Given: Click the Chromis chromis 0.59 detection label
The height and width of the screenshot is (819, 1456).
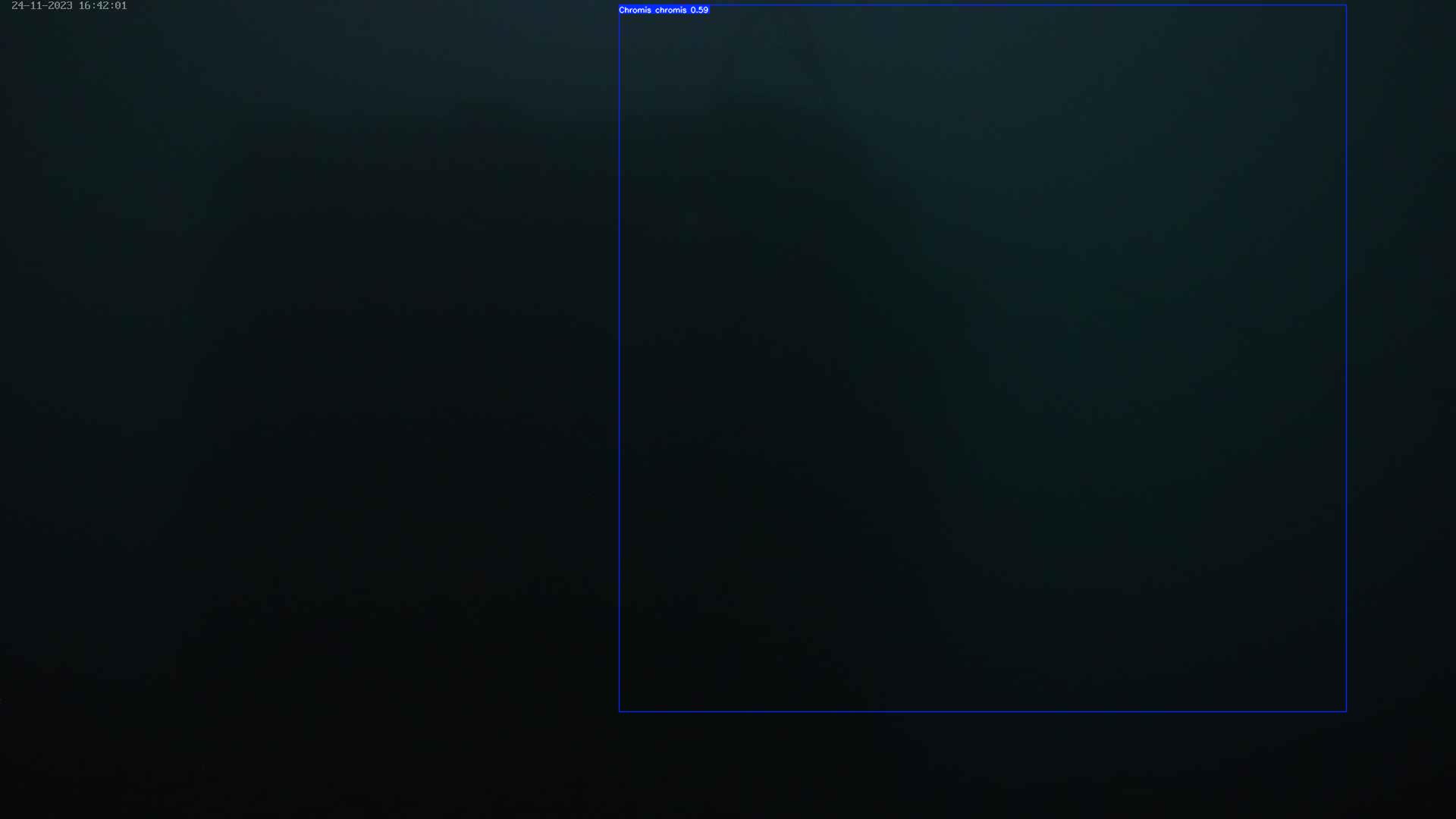Looking at the screenshot, I should click(x=664, y=10).
